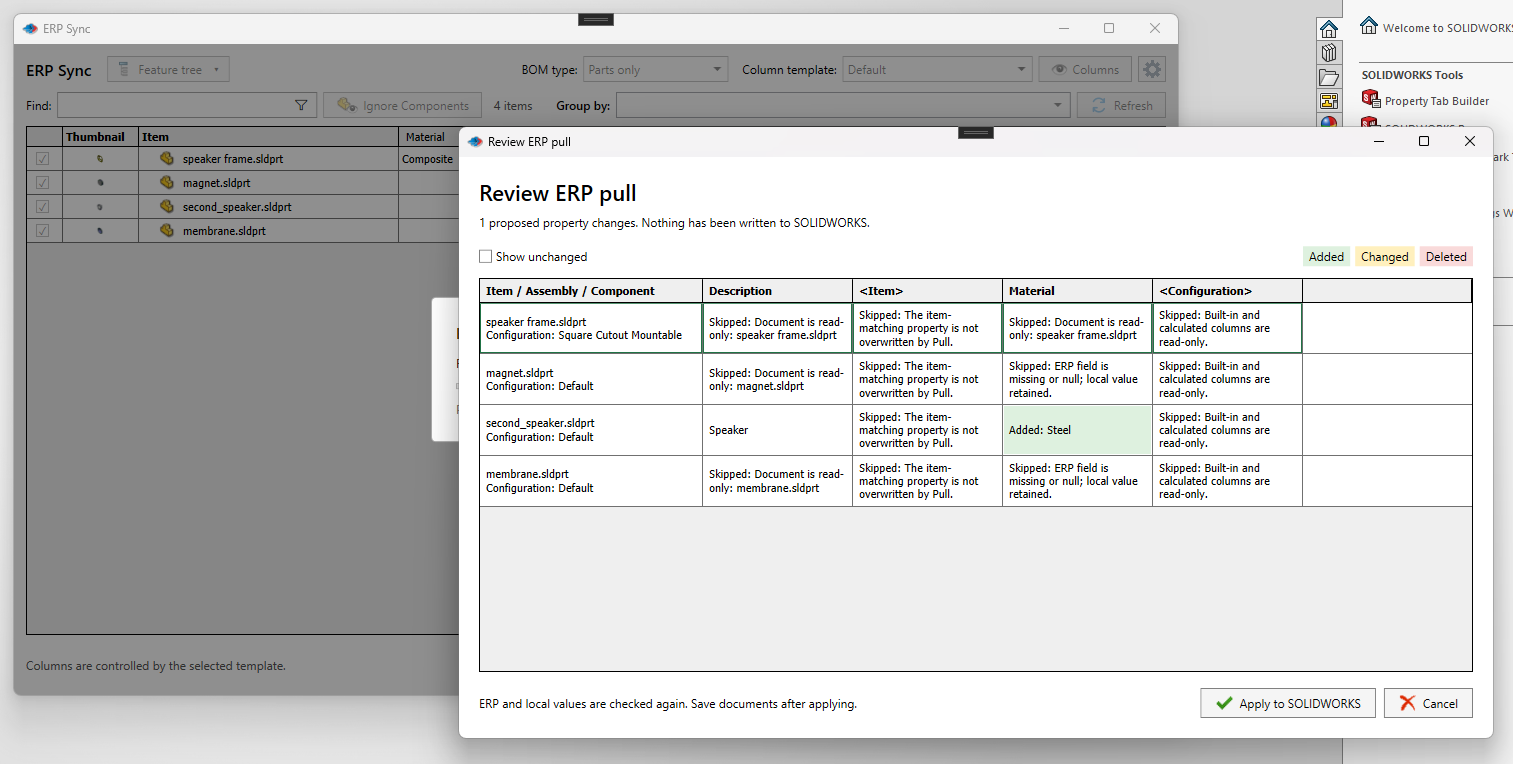Enable the Show unchanged checkbox
This screenshot has height=764, width=1513.
click(486, 257)
